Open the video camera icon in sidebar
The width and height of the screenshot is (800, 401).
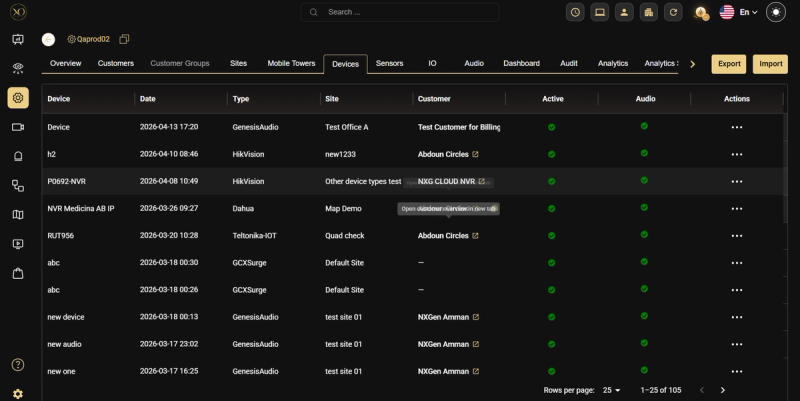coord(18,127)
